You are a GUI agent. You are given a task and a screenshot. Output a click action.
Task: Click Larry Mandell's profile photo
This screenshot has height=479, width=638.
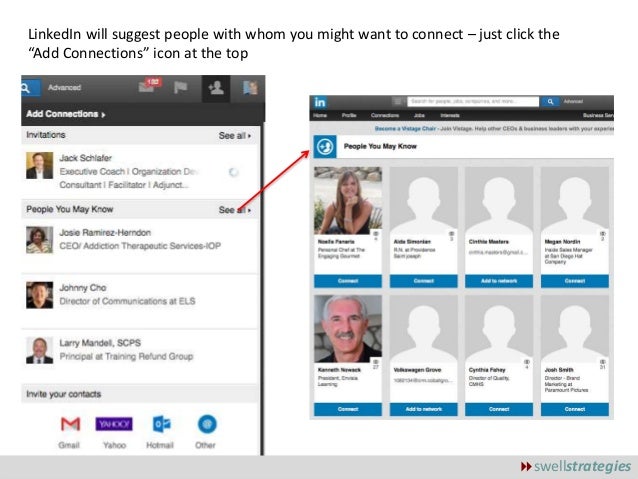(39, 350)
